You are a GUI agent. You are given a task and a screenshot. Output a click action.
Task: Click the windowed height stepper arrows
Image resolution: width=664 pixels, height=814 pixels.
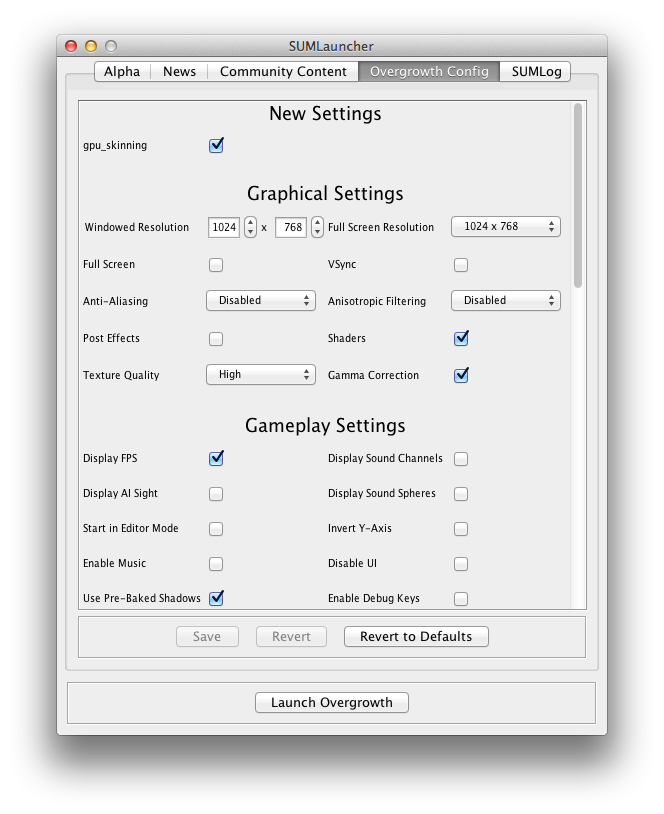317,227
